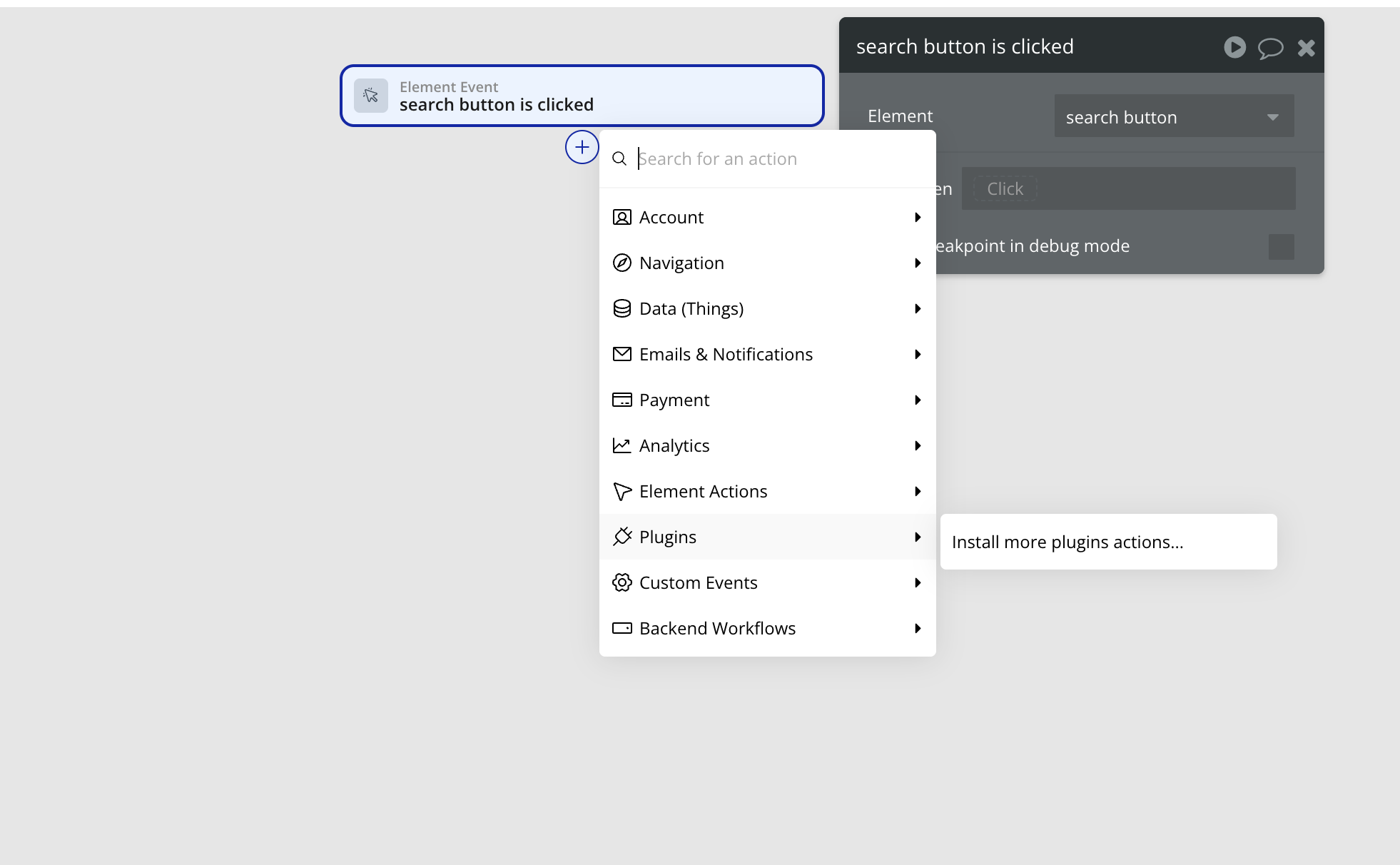
Task: Click the Analytics chart icon
Action: click(622, 445)
